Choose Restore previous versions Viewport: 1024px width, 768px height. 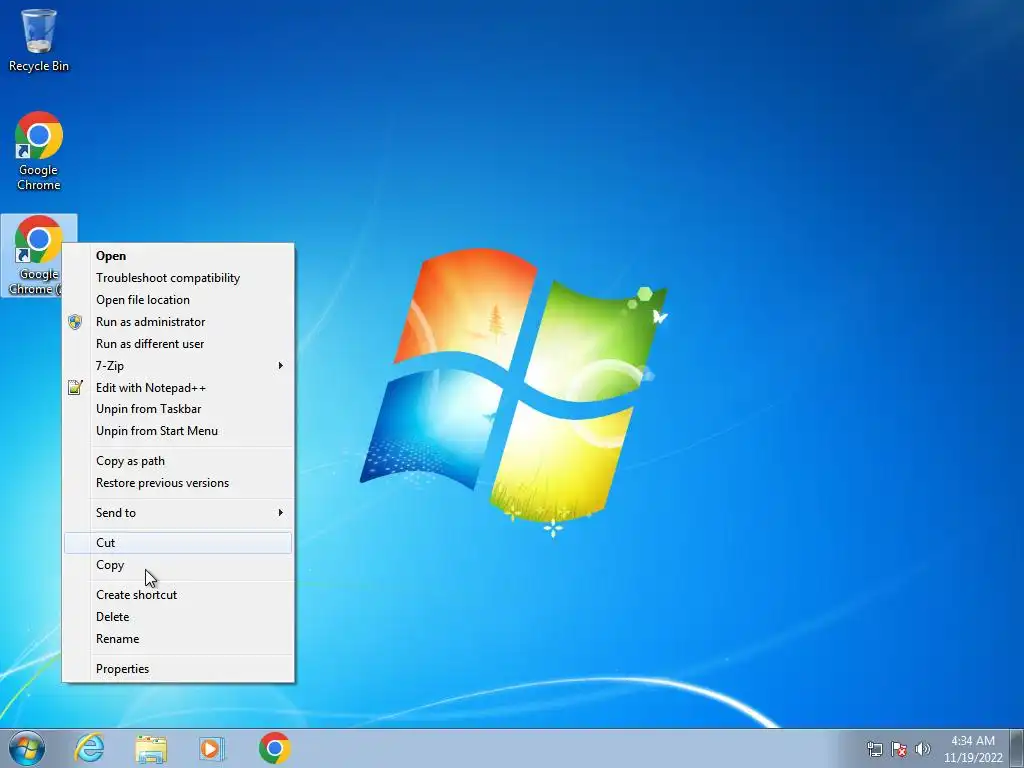click(x=178, y=483)
